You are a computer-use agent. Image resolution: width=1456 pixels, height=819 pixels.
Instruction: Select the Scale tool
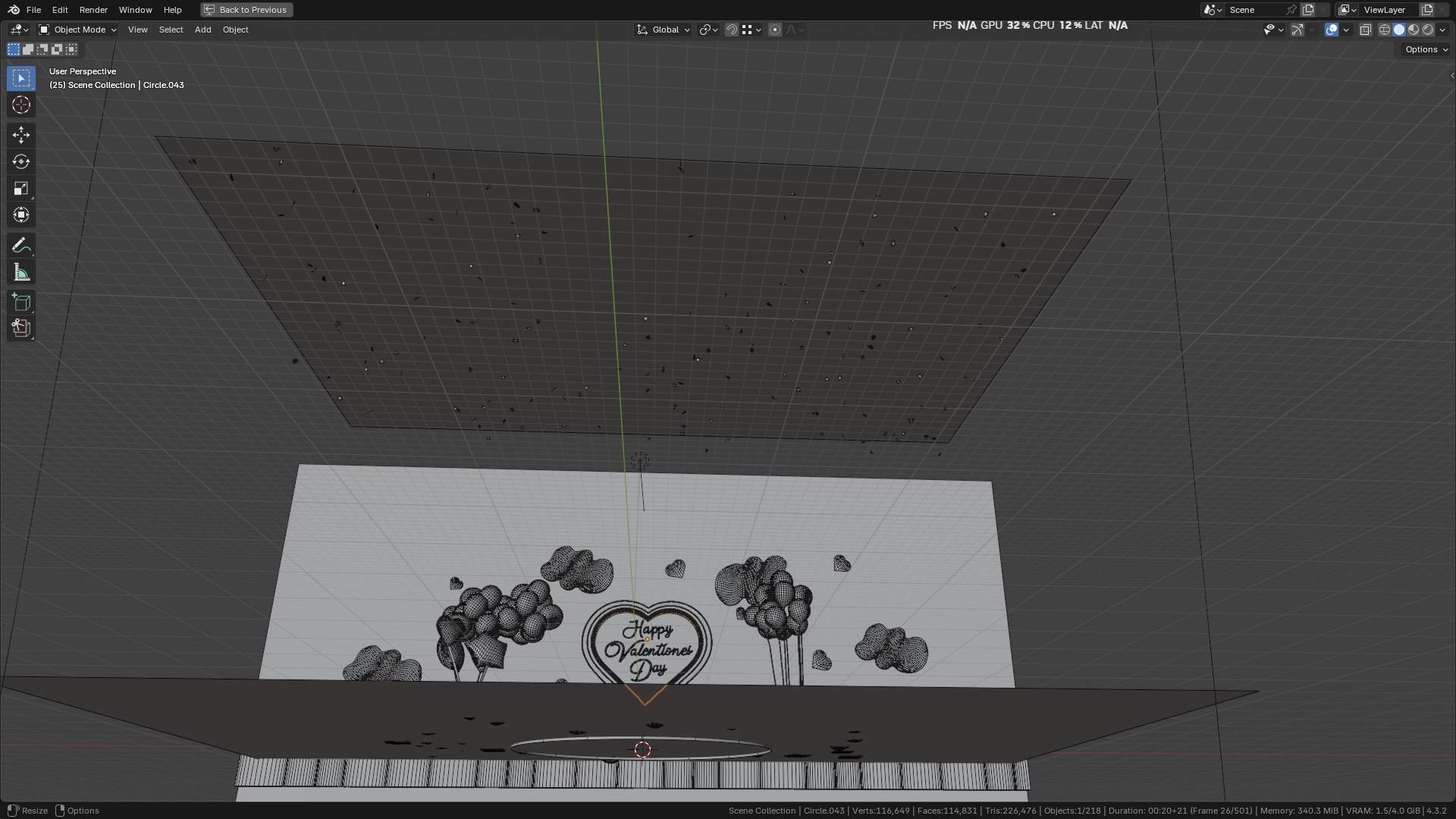tap(21, 188)
